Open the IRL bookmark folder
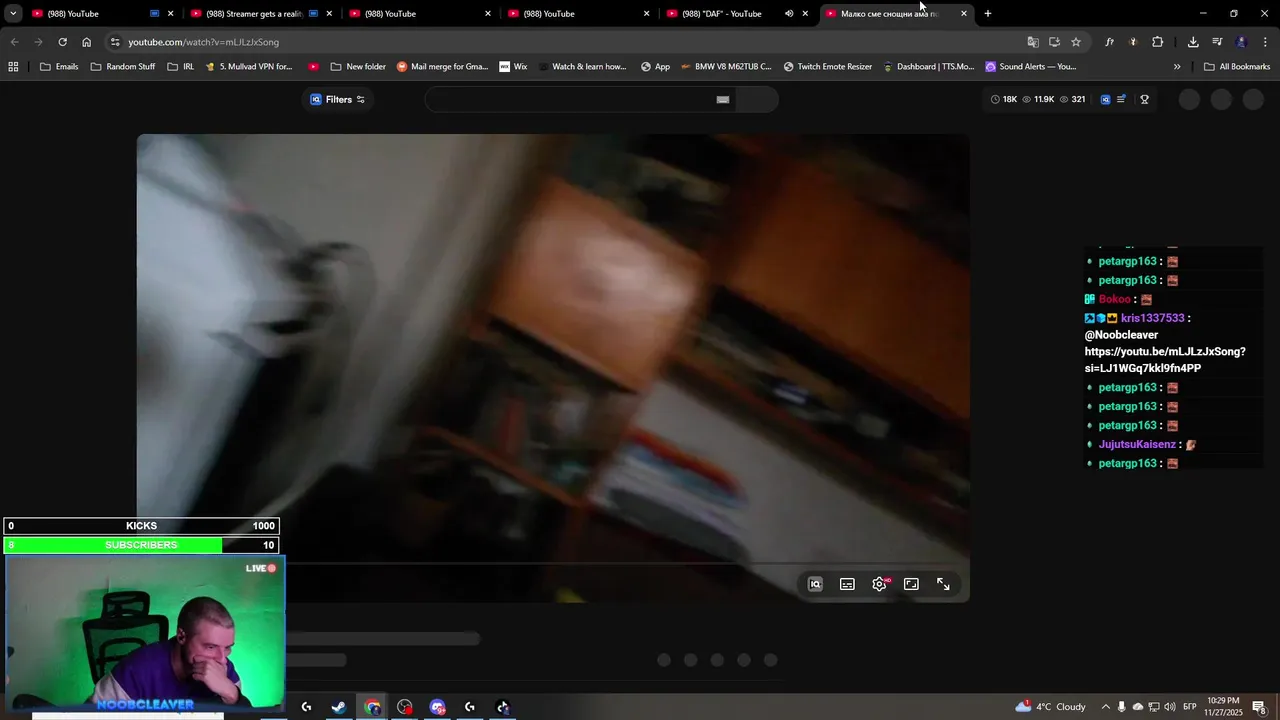 [181, 67]
